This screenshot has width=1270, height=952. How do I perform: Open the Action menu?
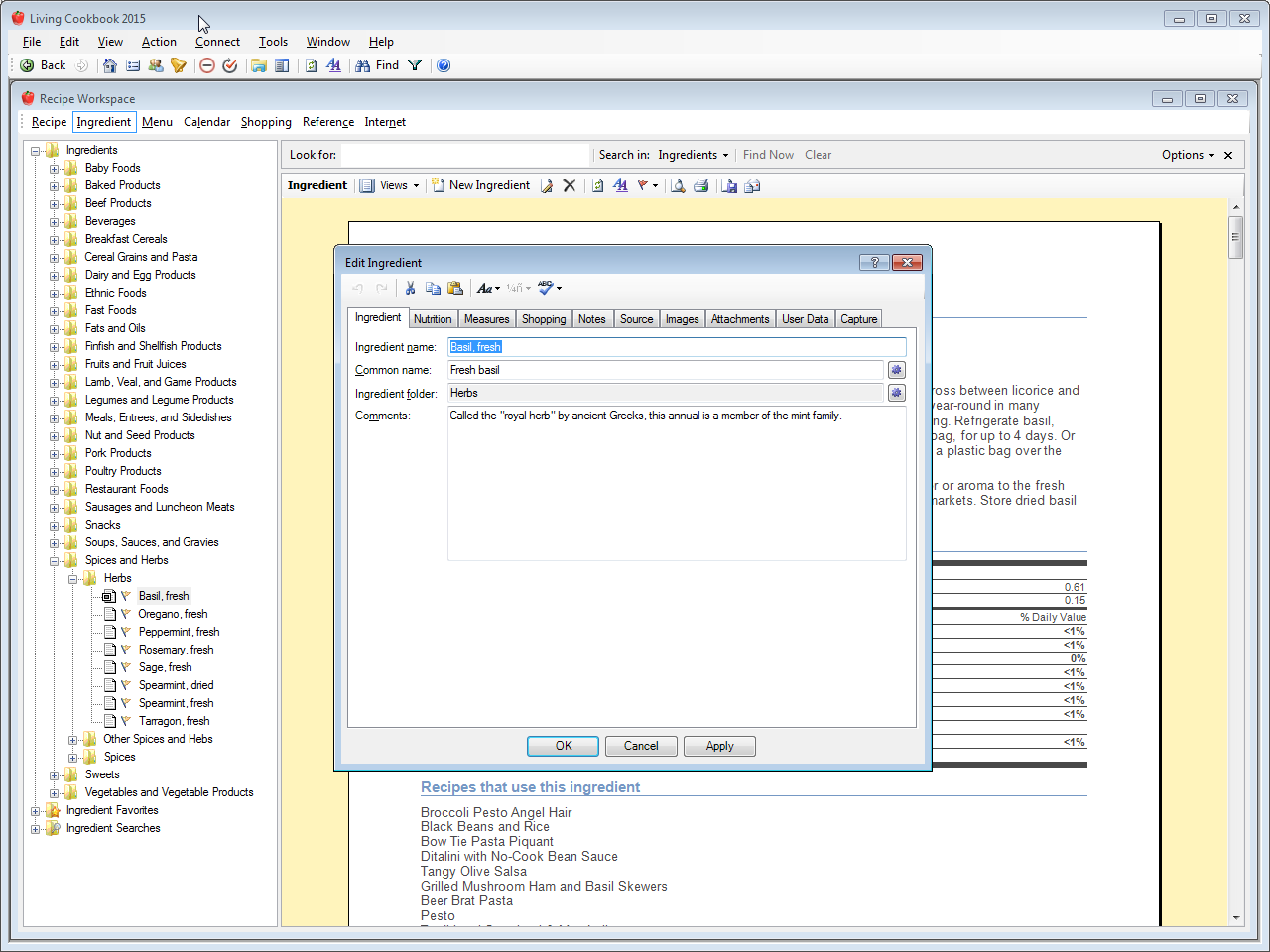159,42
